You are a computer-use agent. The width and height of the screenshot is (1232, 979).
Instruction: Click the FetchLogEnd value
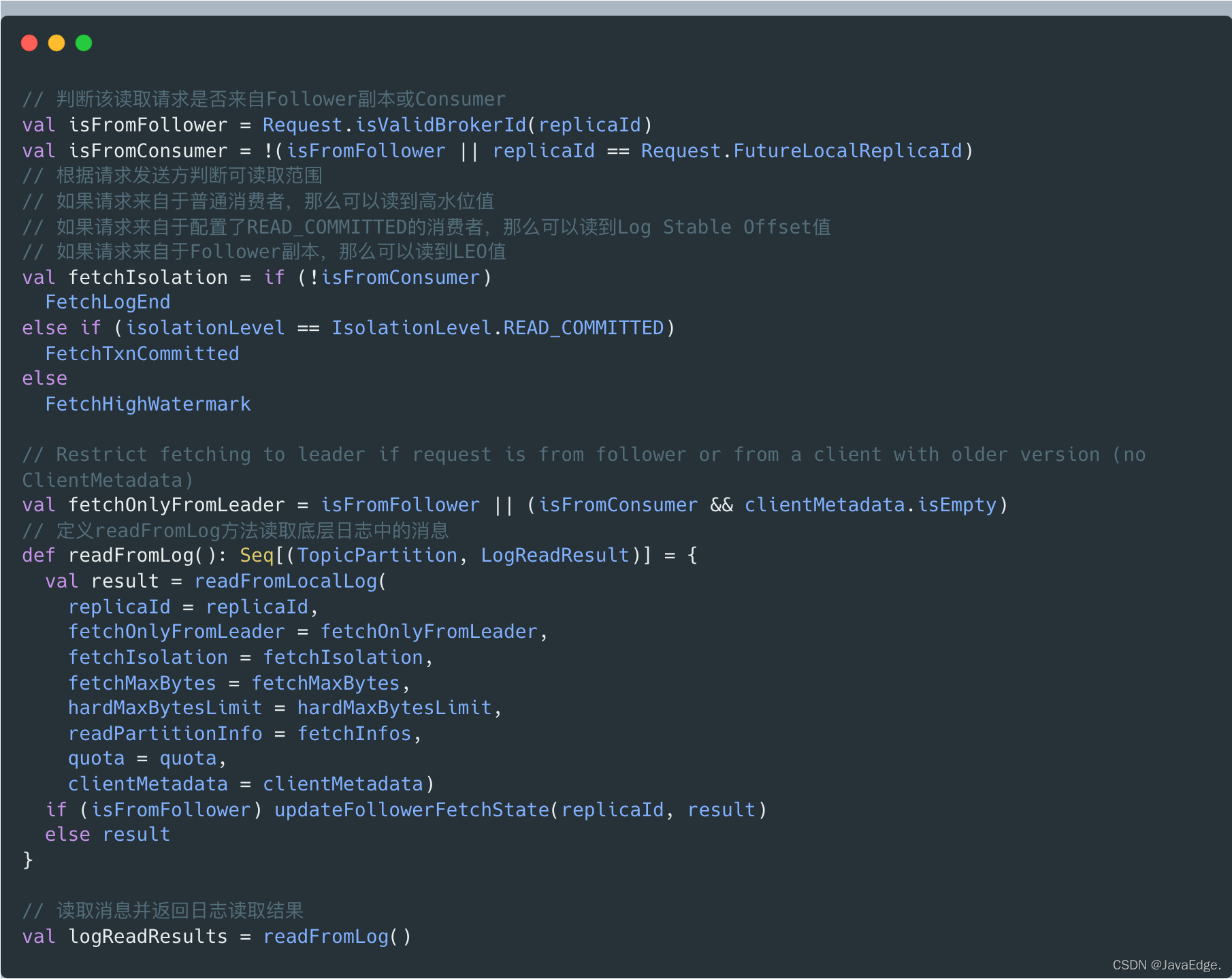coord(108,302)
